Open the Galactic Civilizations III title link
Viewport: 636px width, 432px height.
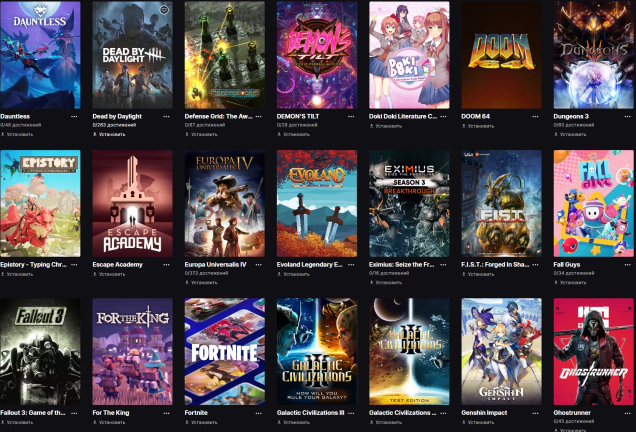click(310, 411)
